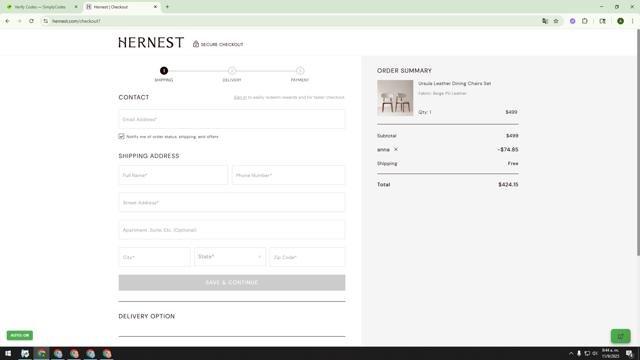Open the translate page icon

coord(545,21)
